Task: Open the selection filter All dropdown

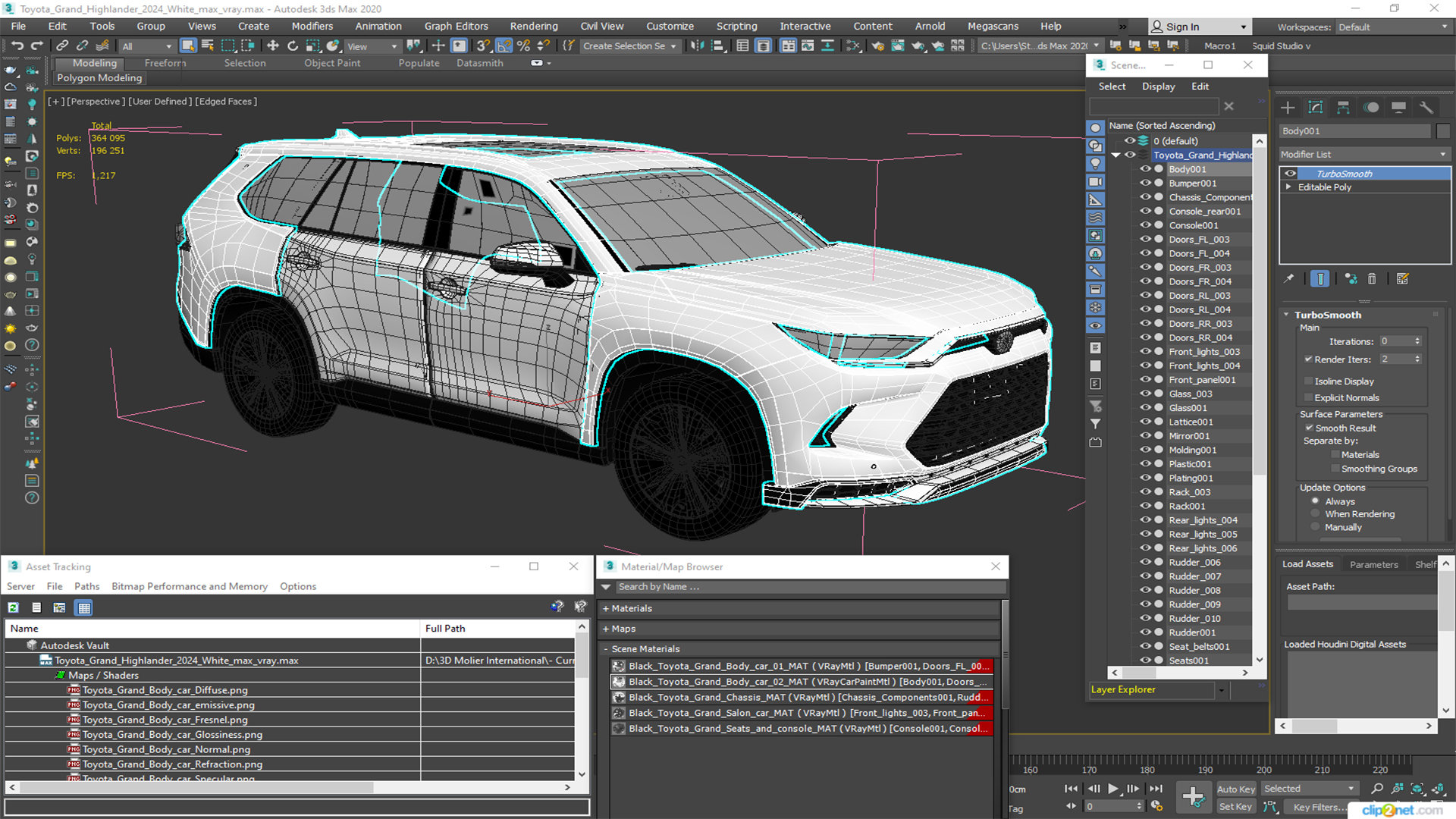Action: (147, 46)
